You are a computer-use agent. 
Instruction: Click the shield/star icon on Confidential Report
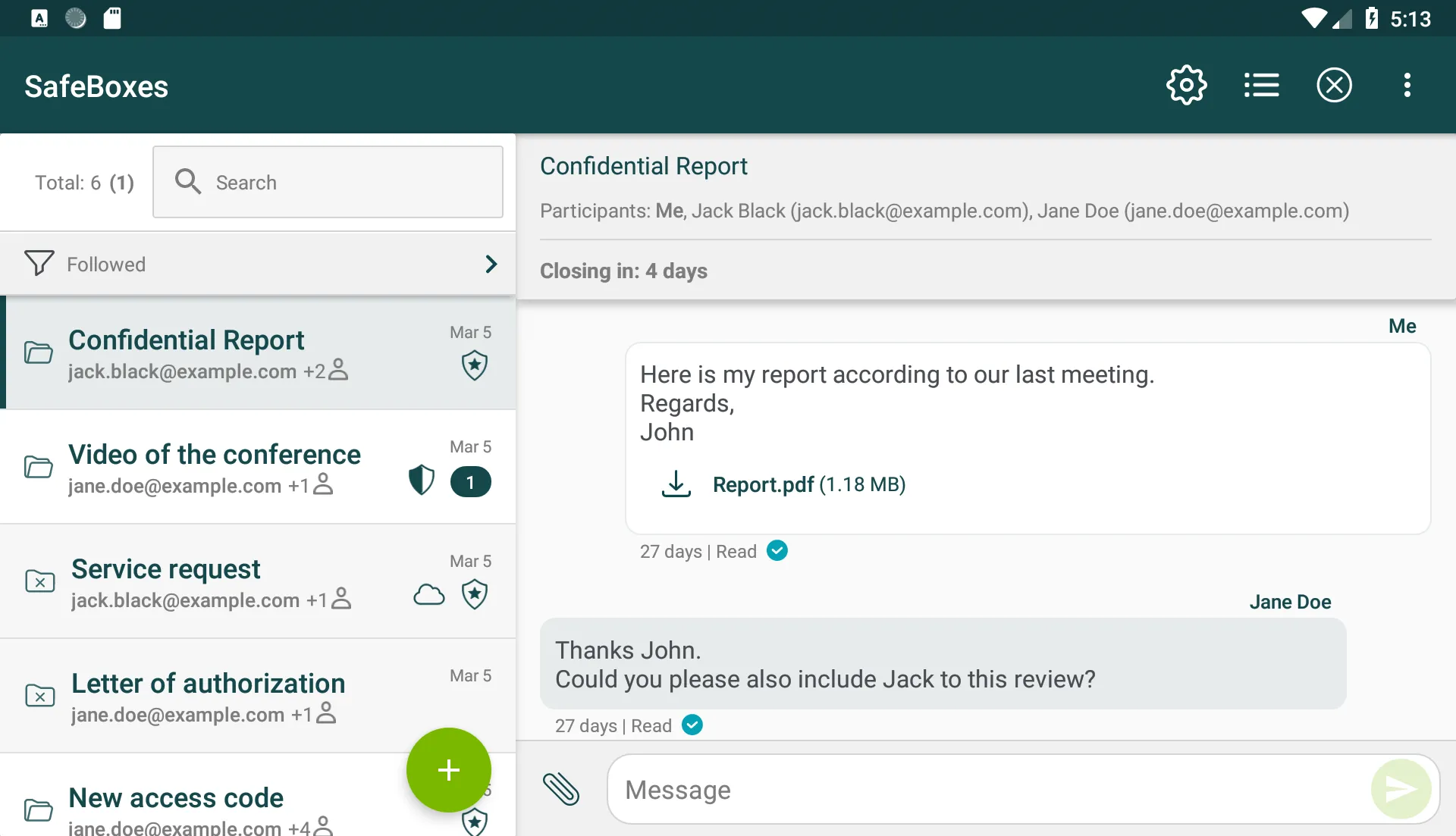473,366
